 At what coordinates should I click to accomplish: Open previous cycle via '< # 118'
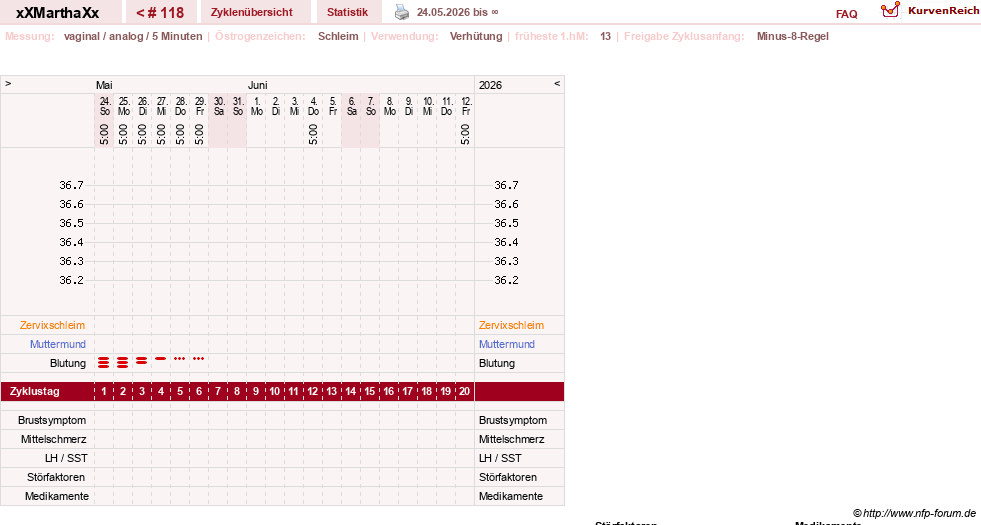160,13
